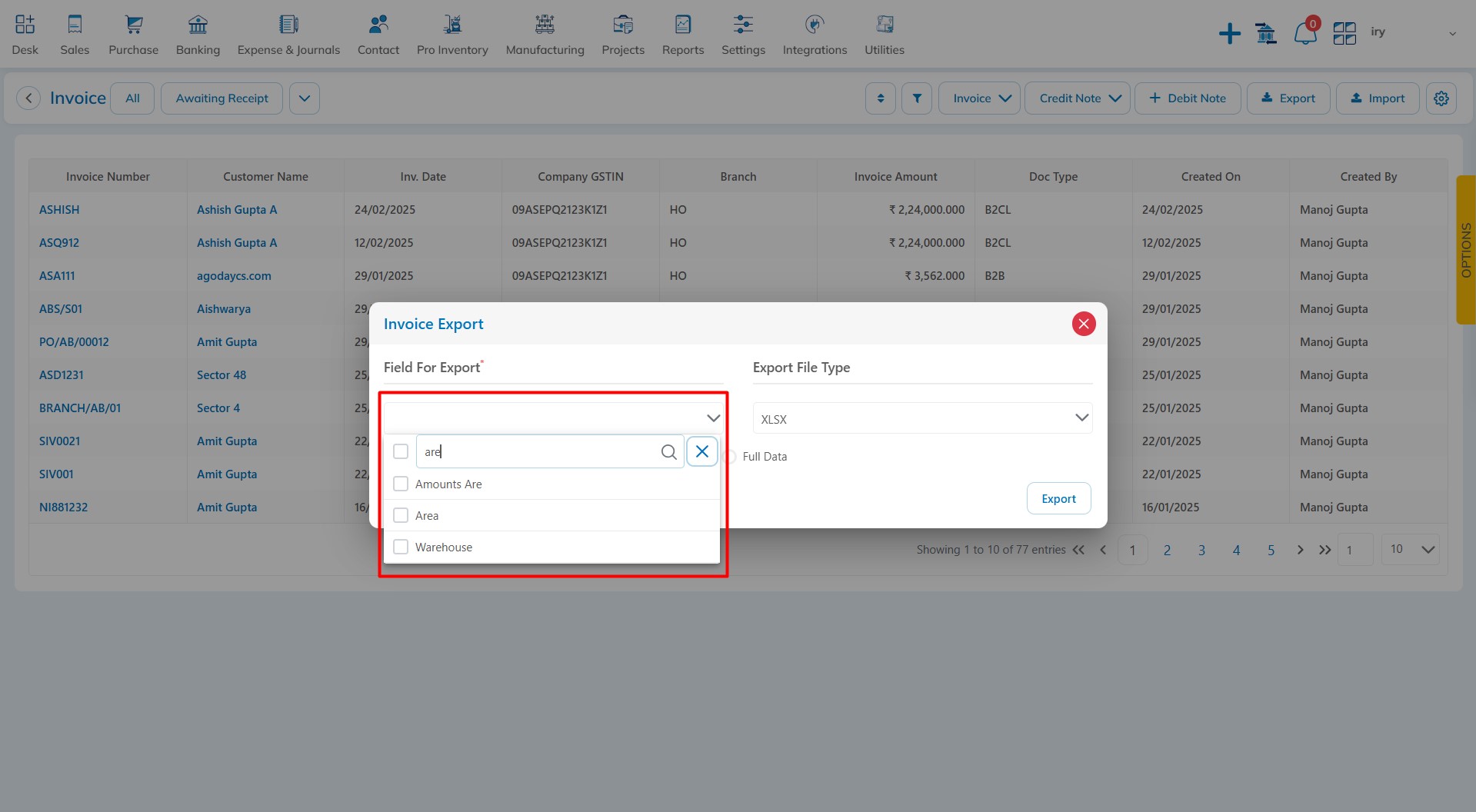Open the notifications bell icon

pos(1304,33)
